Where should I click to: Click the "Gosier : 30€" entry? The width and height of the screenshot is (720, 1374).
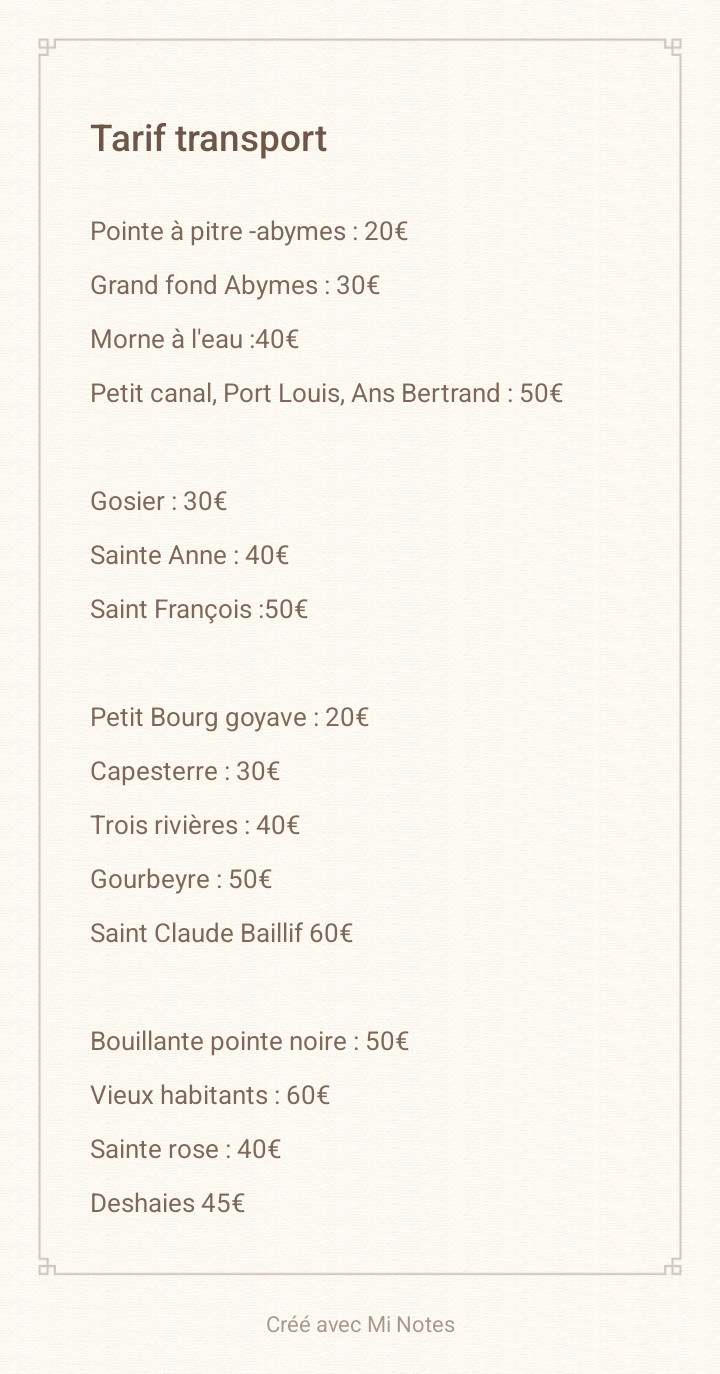pyautogui.click(x=159, y=502)
